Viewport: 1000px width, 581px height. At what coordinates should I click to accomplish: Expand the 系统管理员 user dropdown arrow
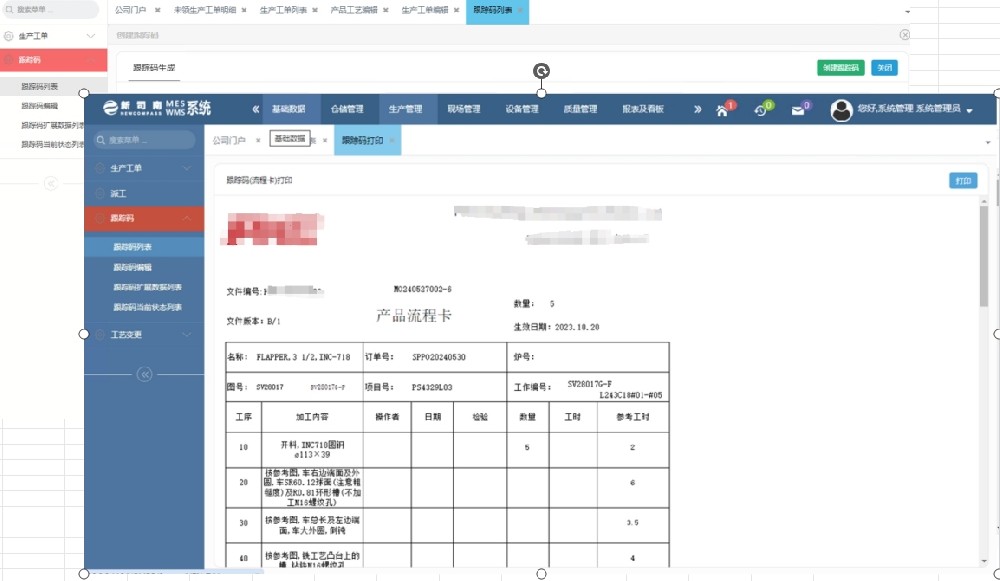(x=969, y=111)
